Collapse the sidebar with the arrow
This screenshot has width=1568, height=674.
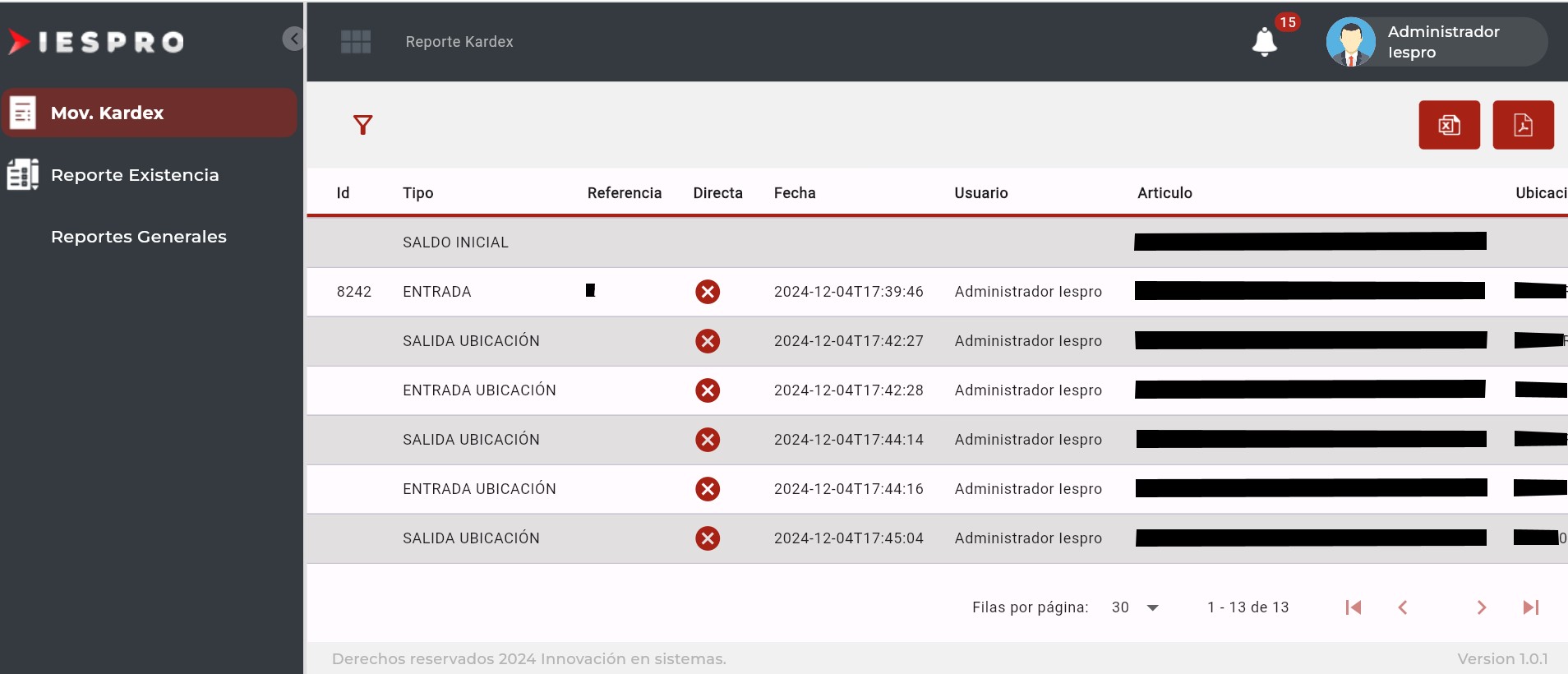click(x=293, y=39)
